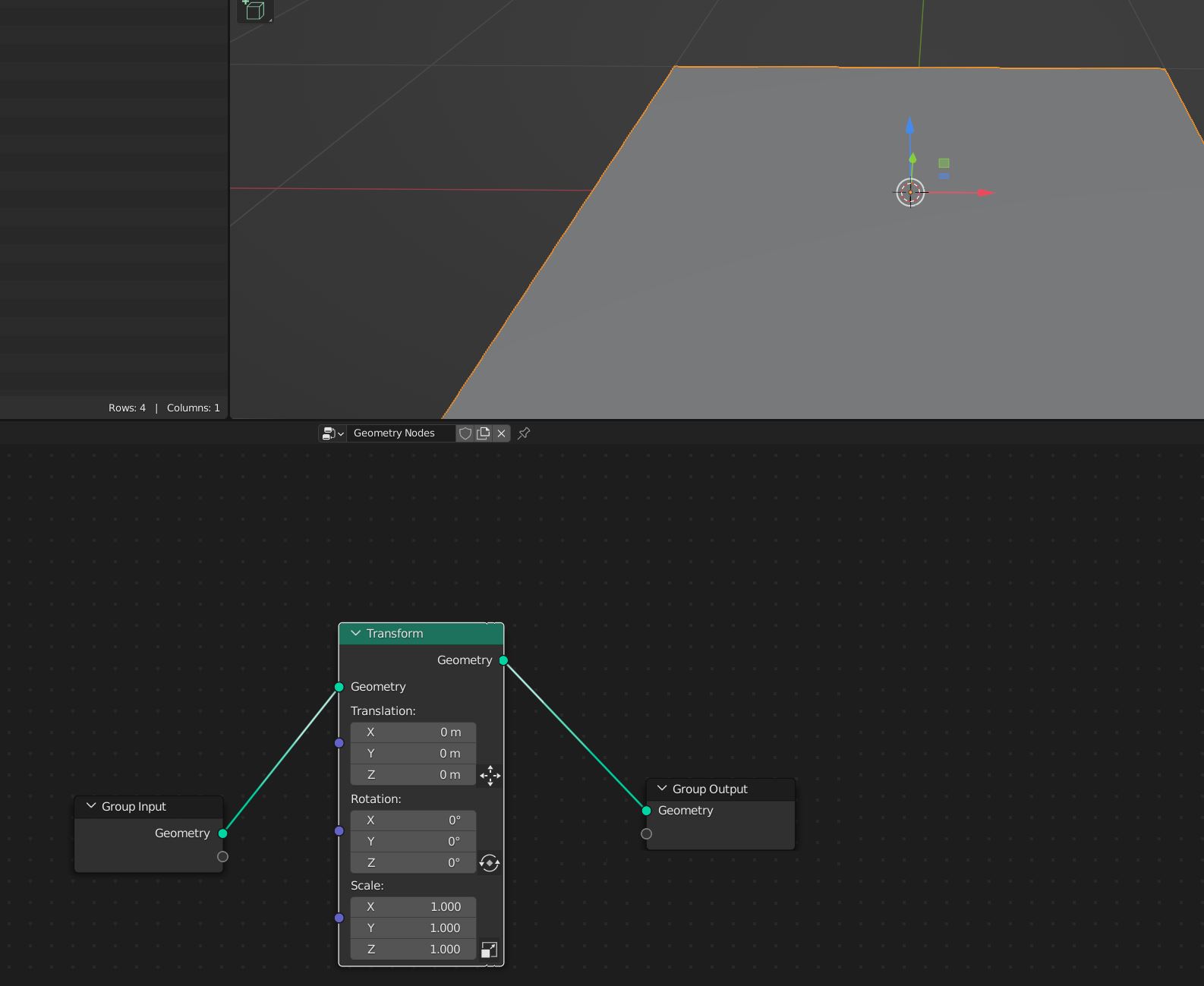
Task: Duplicate the Geometry Nodes node group
Action: click(x=484, y=433)
